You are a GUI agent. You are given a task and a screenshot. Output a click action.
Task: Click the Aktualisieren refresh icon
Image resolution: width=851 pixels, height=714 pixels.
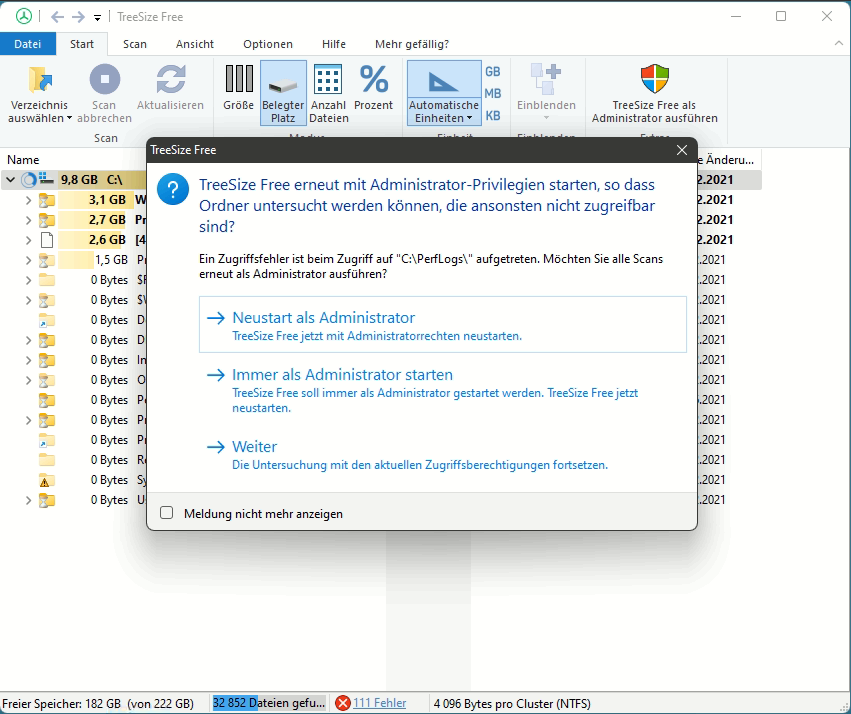pos(170,79)
